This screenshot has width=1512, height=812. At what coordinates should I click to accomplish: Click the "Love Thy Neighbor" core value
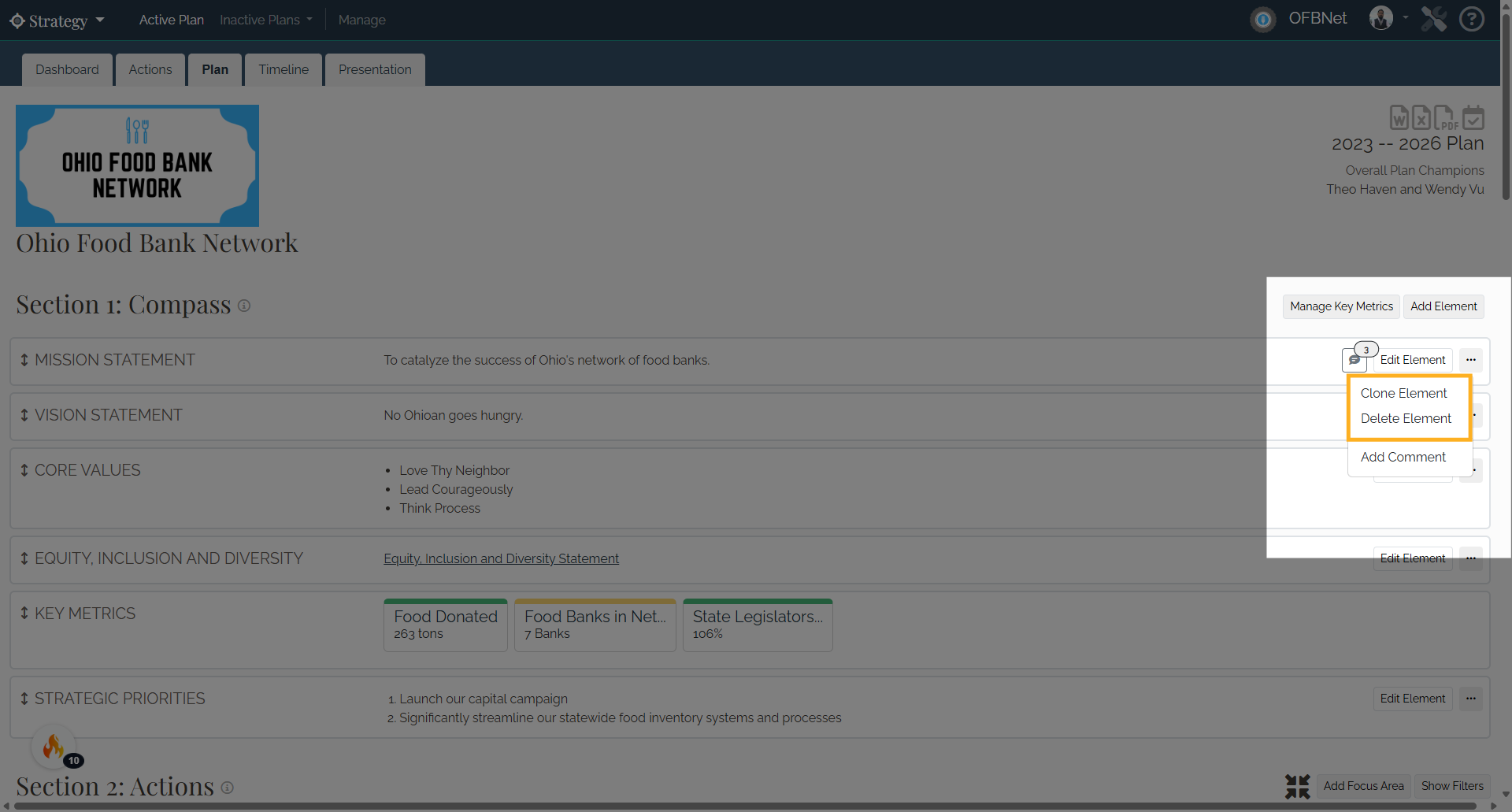(454, 470)
